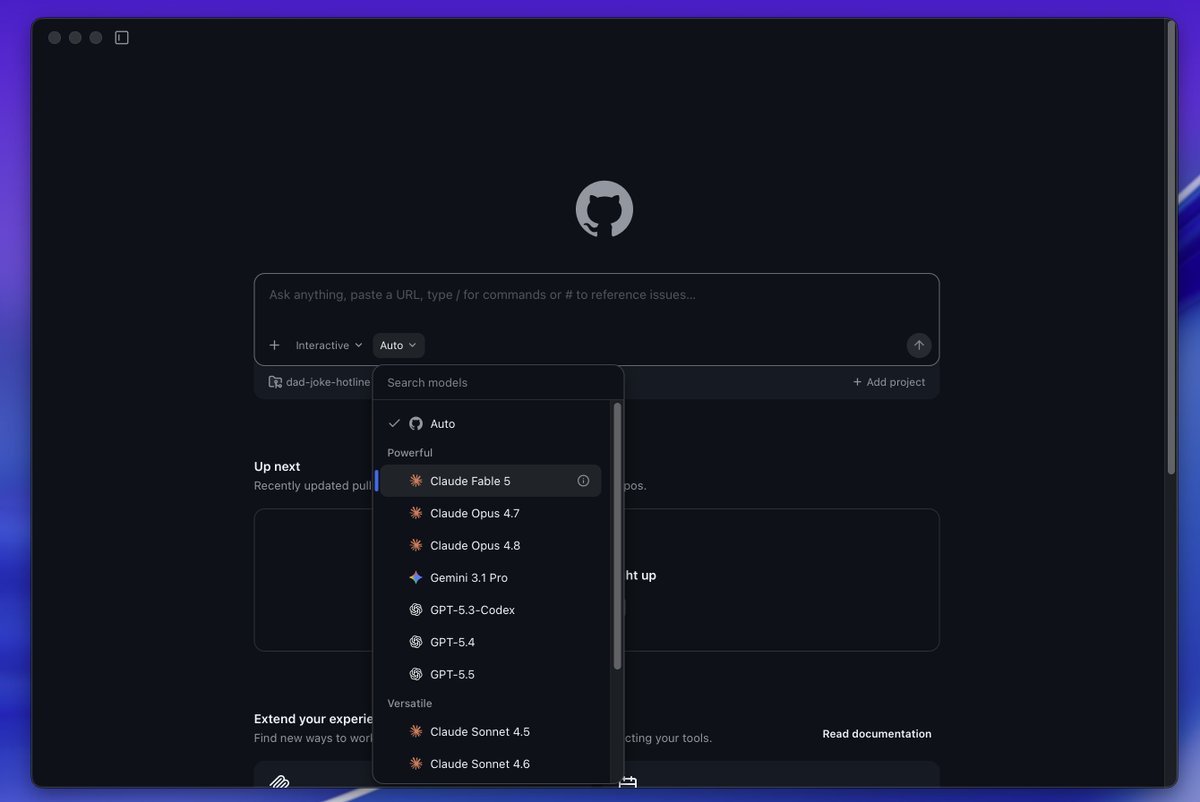The width and height of the screenshot is (1200, 802).
Task: Click the Powerful section label
Action: pyautogui.click(x=410, y=453)
